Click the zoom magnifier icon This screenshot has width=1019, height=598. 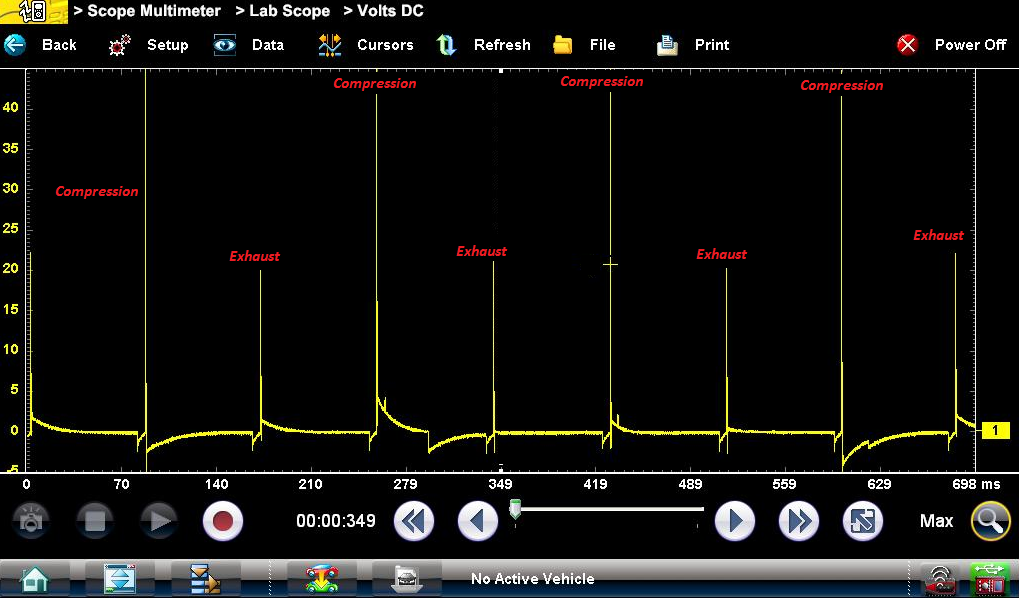click(990, 521)
